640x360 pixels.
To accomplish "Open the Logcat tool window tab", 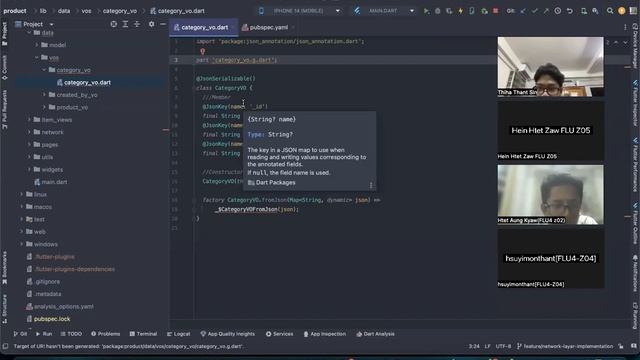I will tap(179, 334).
